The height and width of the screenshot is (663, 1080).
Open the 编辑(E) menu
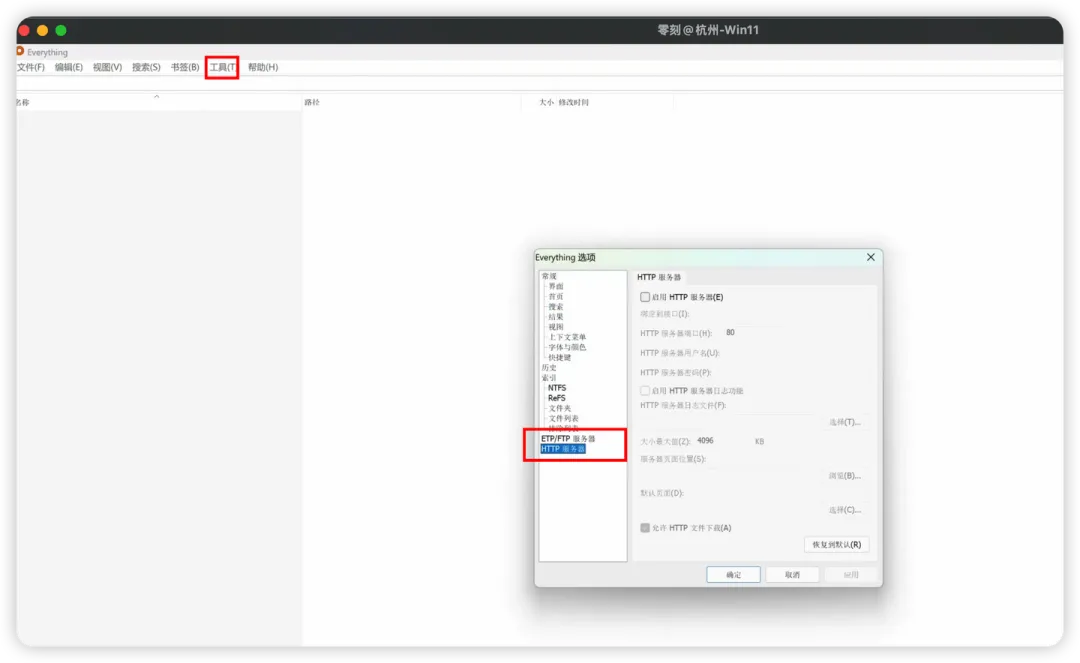pyautogui.click(x=68, y=67)
